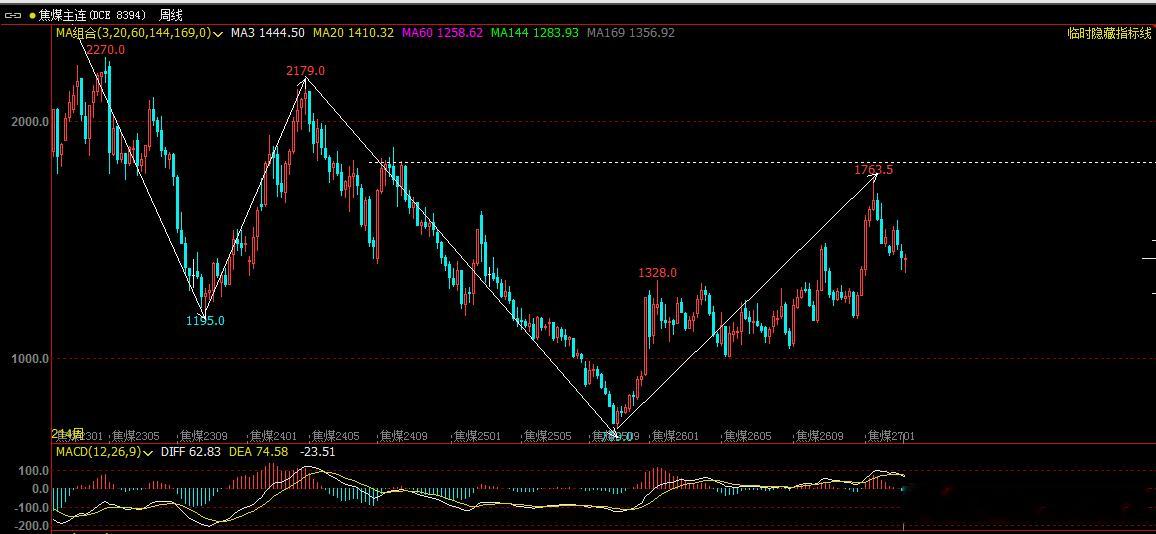Click the MA3 1444.50 value

click(268, 33)
